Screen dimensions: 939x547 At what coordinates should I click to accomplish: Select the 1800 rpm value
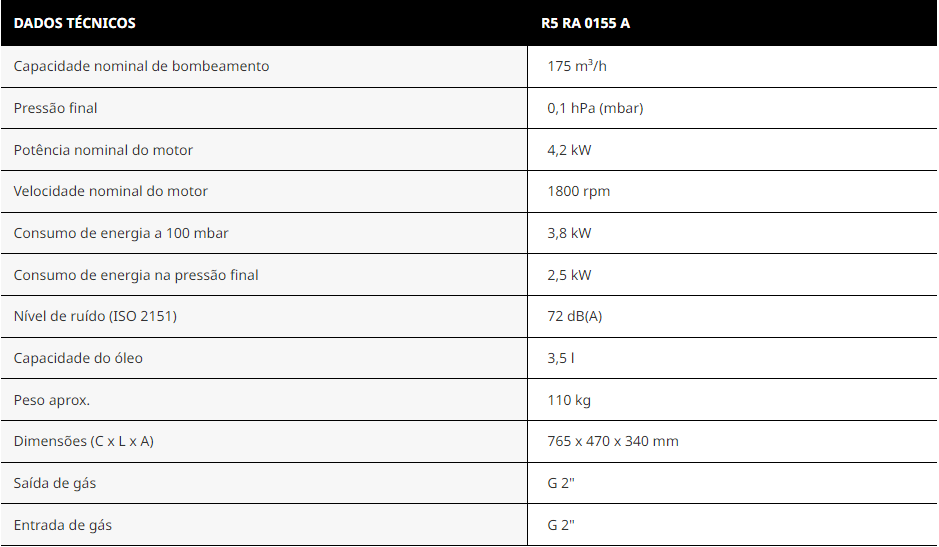click(578, 192)
